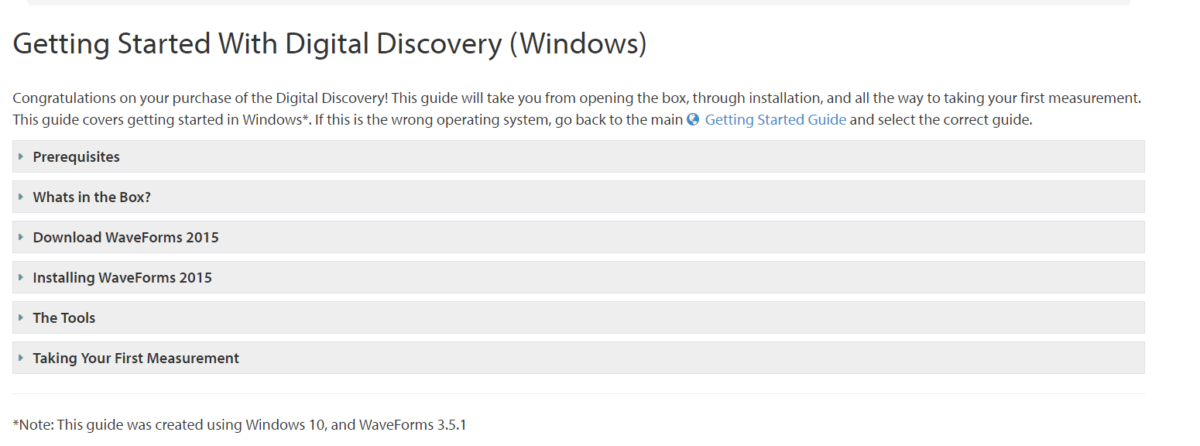Click the triangle arrow beside Whats in the Box?
The width and height of the screenshot is (1200, 446).
(x=21, y=197)
